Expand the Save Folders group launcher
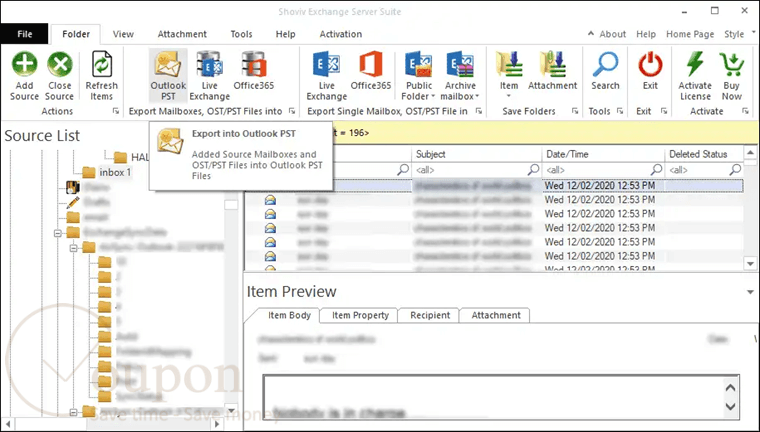Viewport: 760px width, 432px height. coord(575,111)
